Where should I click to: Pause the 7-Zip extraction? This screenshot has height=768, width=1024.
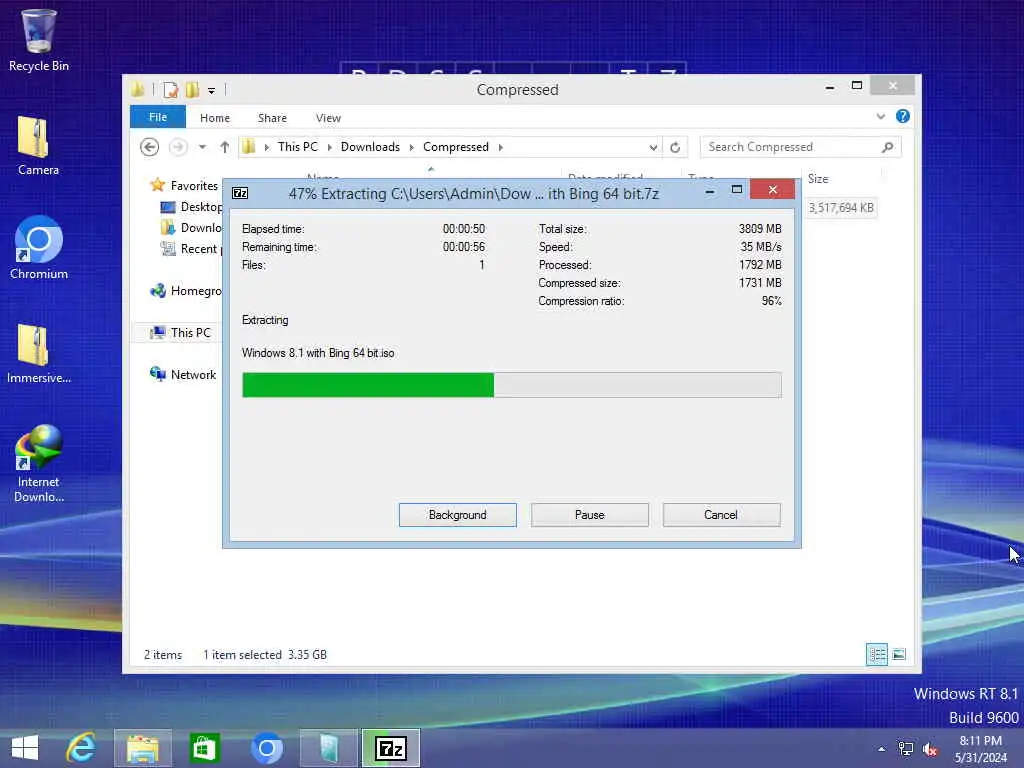tap(589, 515)
